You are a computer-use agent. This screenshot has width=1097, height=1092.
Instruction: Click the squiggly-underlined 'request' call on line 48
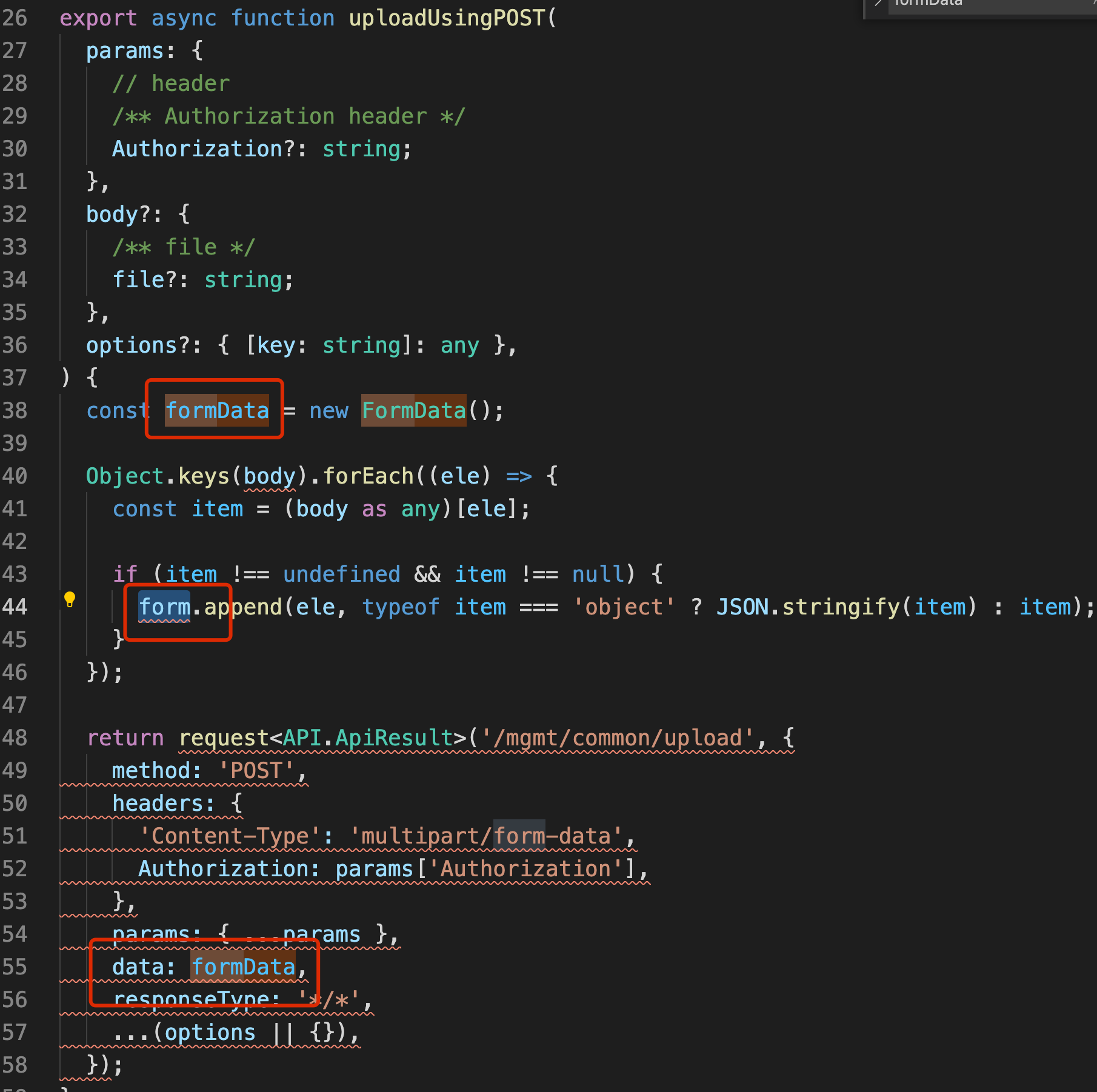(x=223, y=737)
